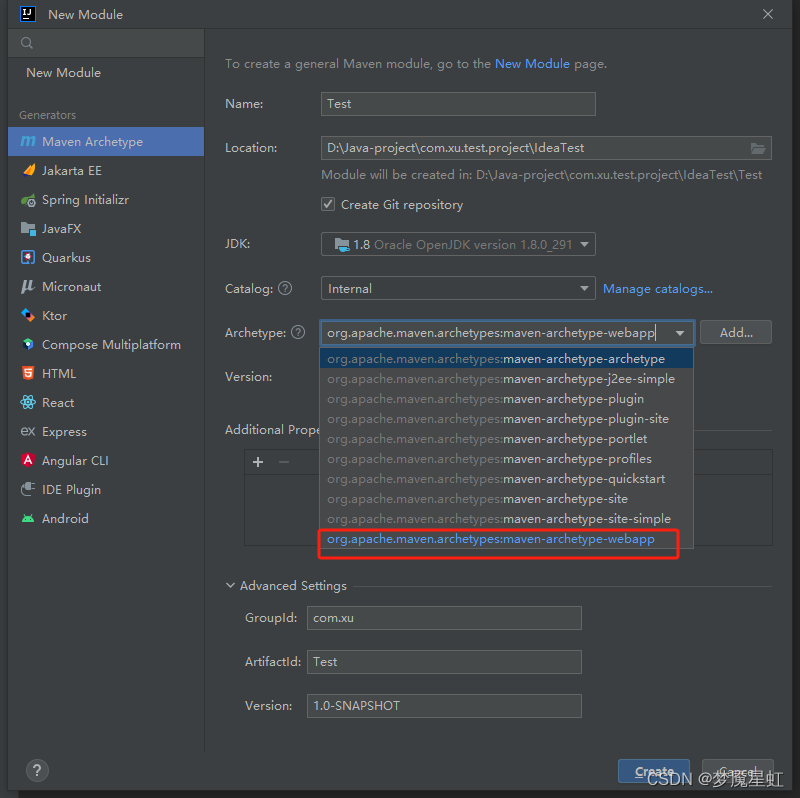
Task: Select the Quarkus generator
Action: (106, 258)
